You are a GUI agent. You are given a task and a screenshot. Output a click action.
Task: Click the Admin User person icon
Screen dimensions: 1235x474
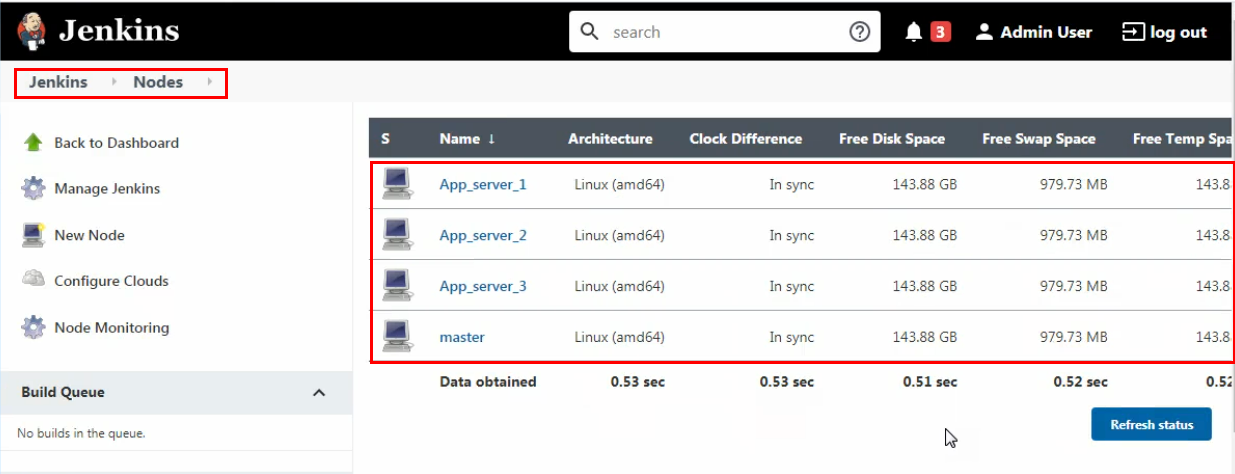tap(984, 32)
